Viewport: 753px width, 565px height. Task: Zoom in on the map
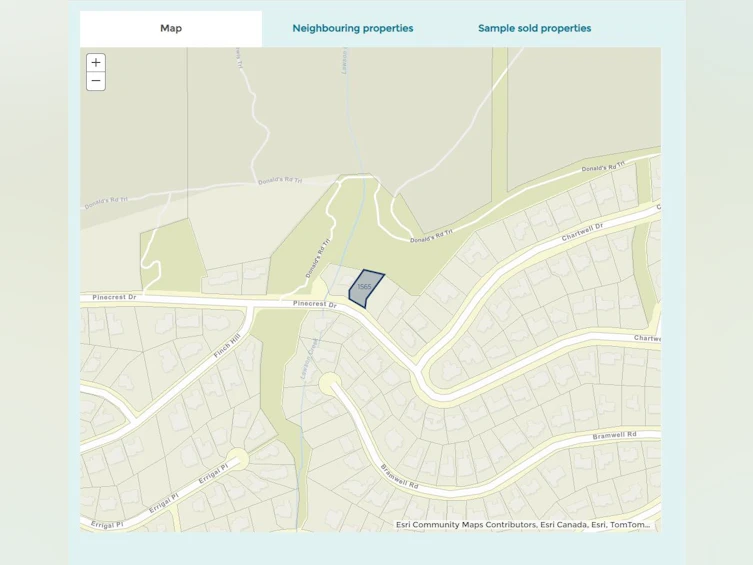coord(96,62)
